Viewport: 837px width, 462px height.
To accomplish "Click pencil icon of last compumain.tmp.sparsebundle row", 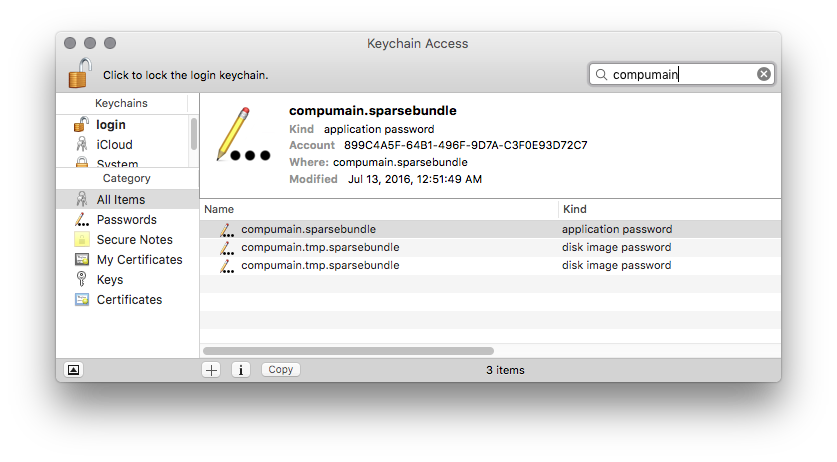I will (227, 266).
